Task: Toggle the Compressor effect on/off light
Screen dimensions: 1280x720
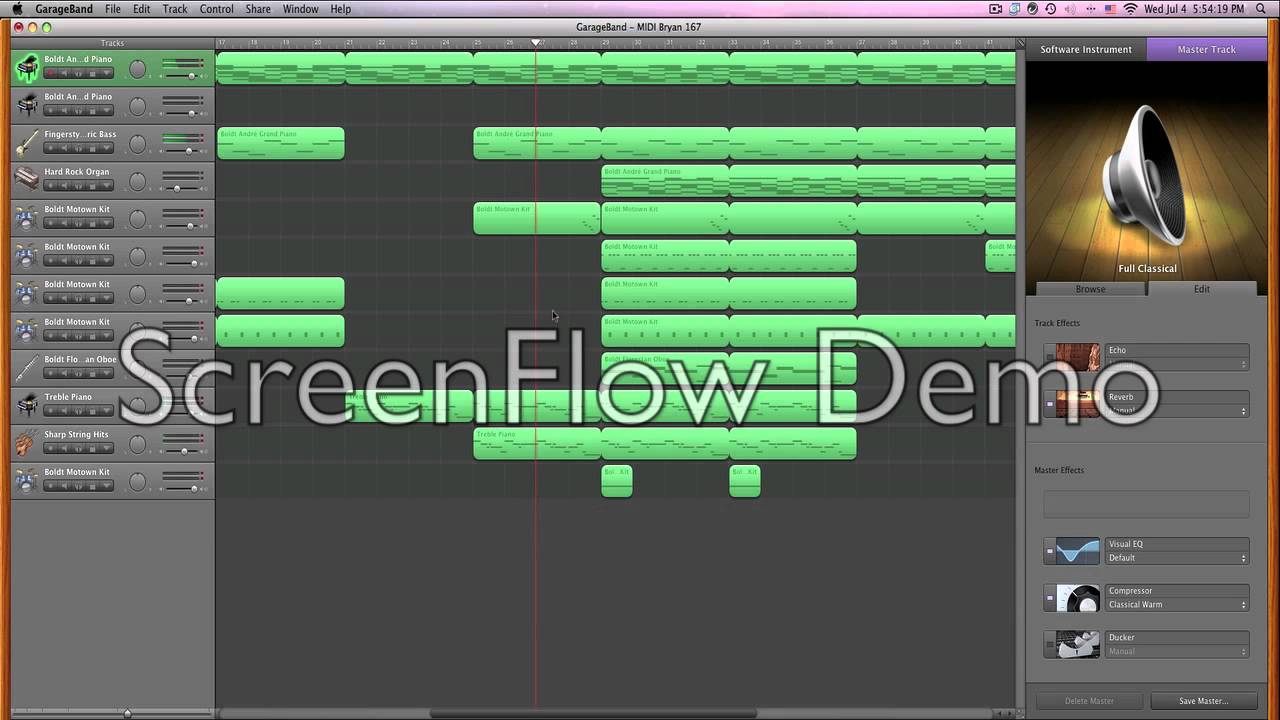Action: tap(1050, 598)
